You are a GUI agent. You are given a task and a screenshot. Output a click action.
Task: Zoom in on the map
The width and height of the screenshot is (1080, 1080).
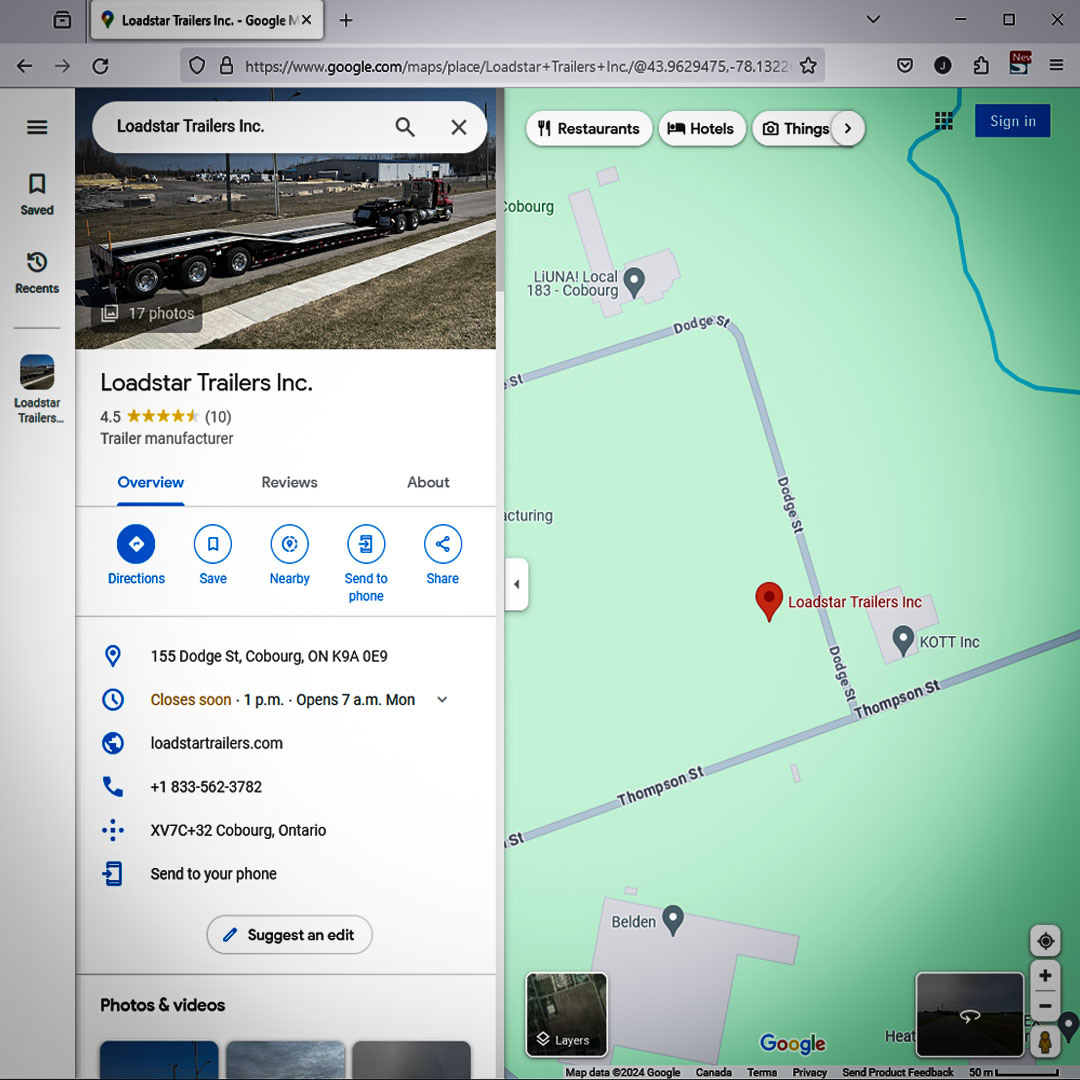(x=1045, y=976)
